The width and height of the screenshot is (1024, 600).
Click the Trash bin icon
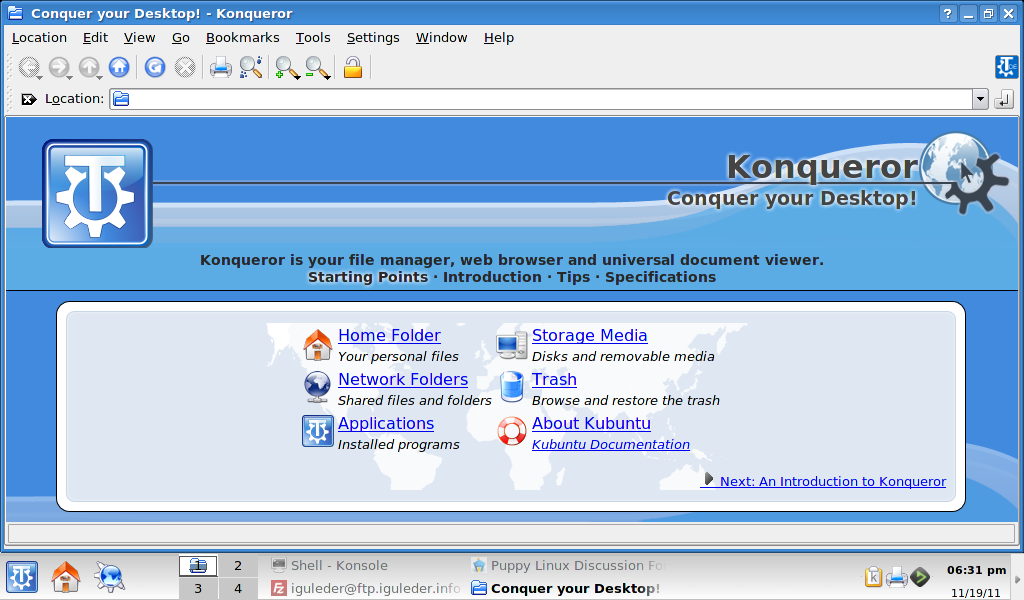[x=511, y=387]
